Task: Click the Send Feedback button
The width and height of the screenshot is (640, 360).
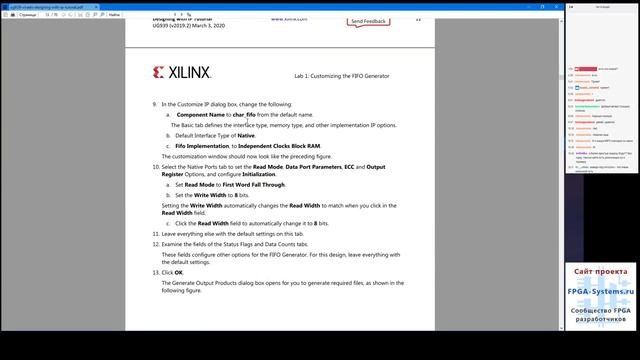Action: click(x=368, y=21)
